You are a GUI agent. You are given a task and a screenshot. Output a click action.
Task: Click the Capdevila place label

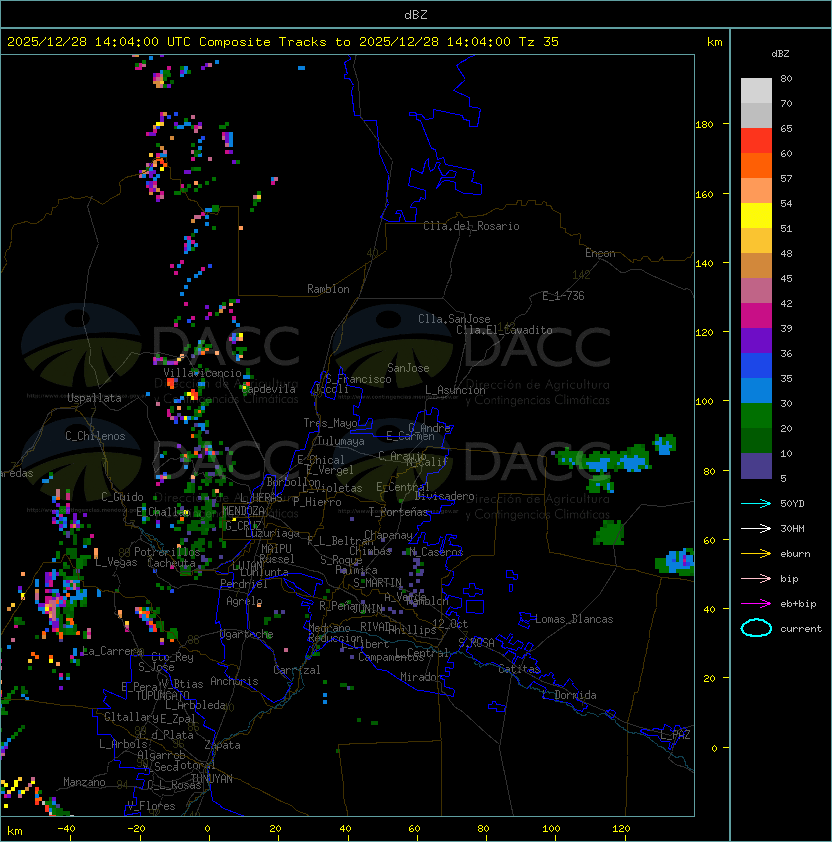pos(269,389)
